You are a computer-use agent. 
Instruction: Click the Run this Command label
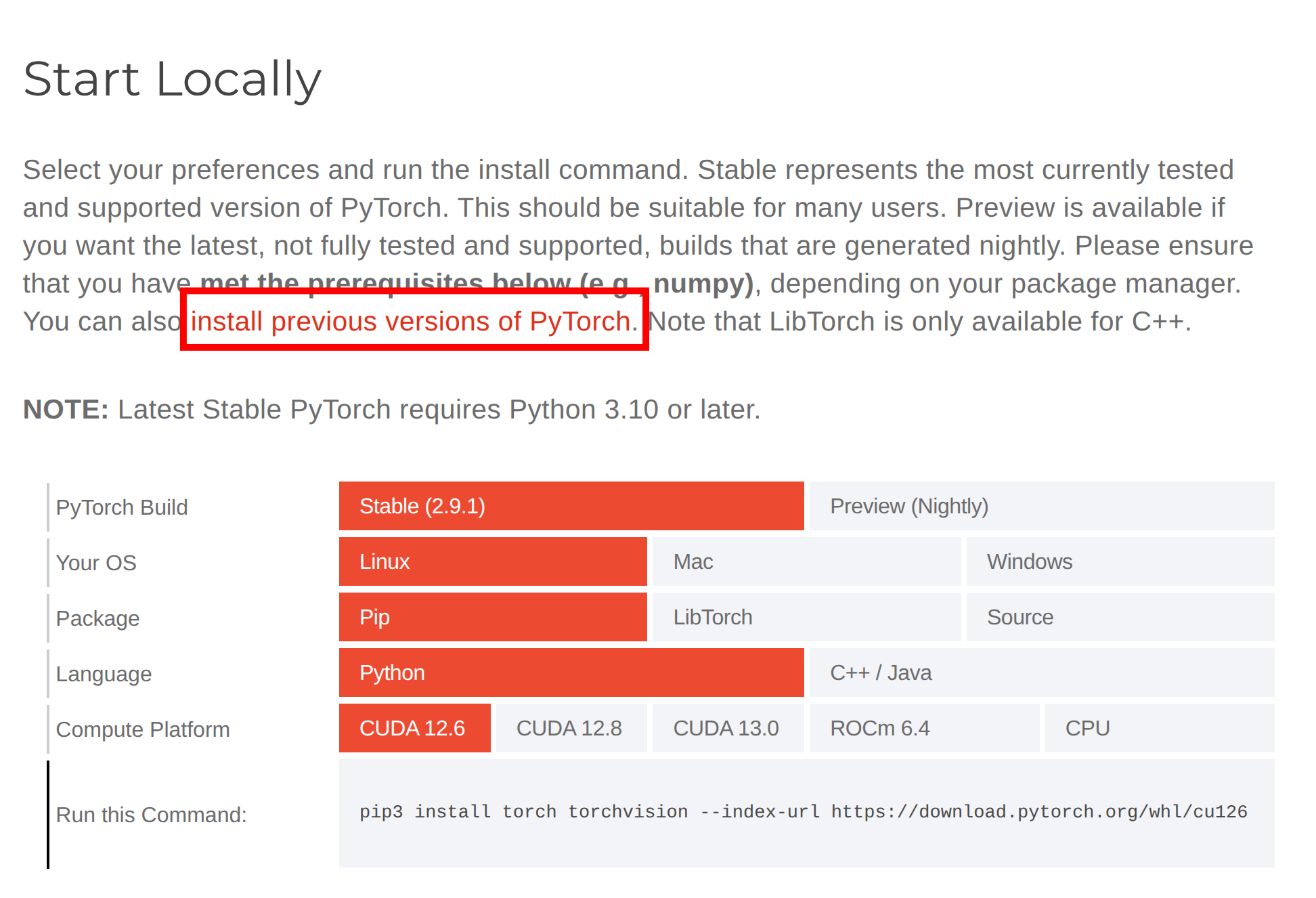(x=151, y=815)
